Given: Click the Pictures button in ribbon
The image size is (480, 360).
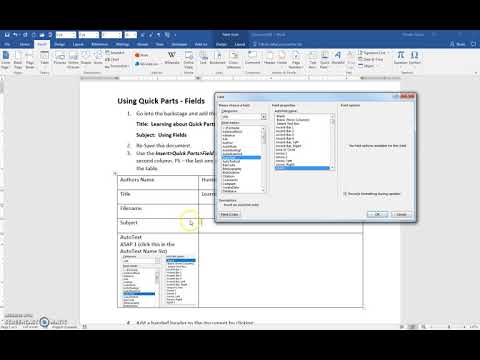Looking at the screenshot, I should 60,58.
